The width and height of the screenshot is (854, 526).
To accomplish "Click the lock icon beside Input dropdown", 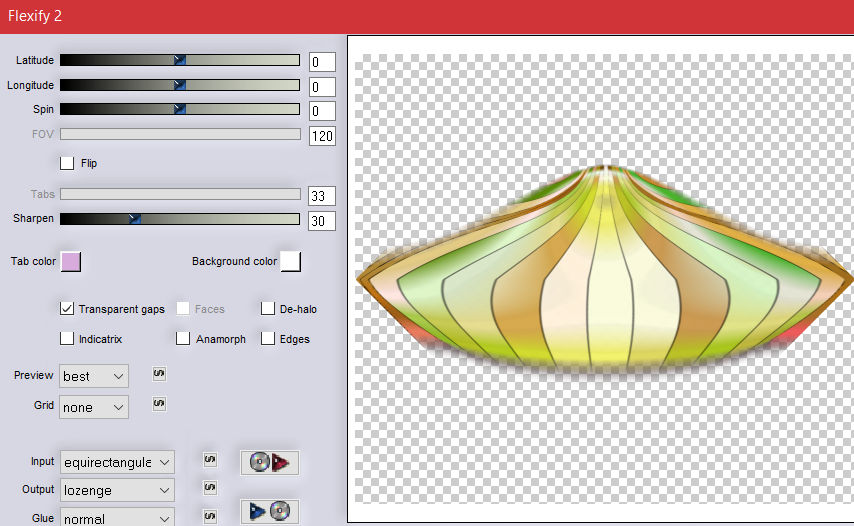I will click(210, 460).
